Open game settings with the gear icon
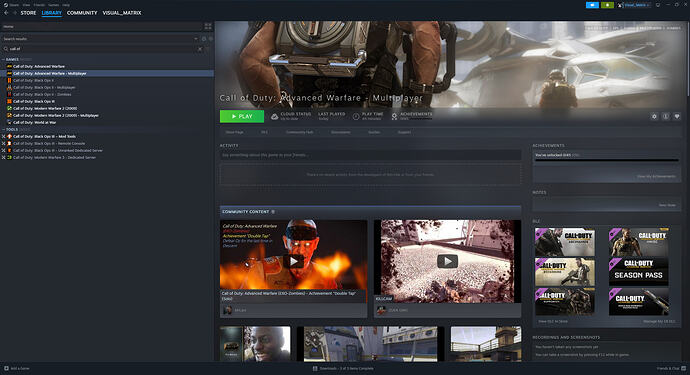The height and width of the screenshot is (375, 690). point(654,116)
